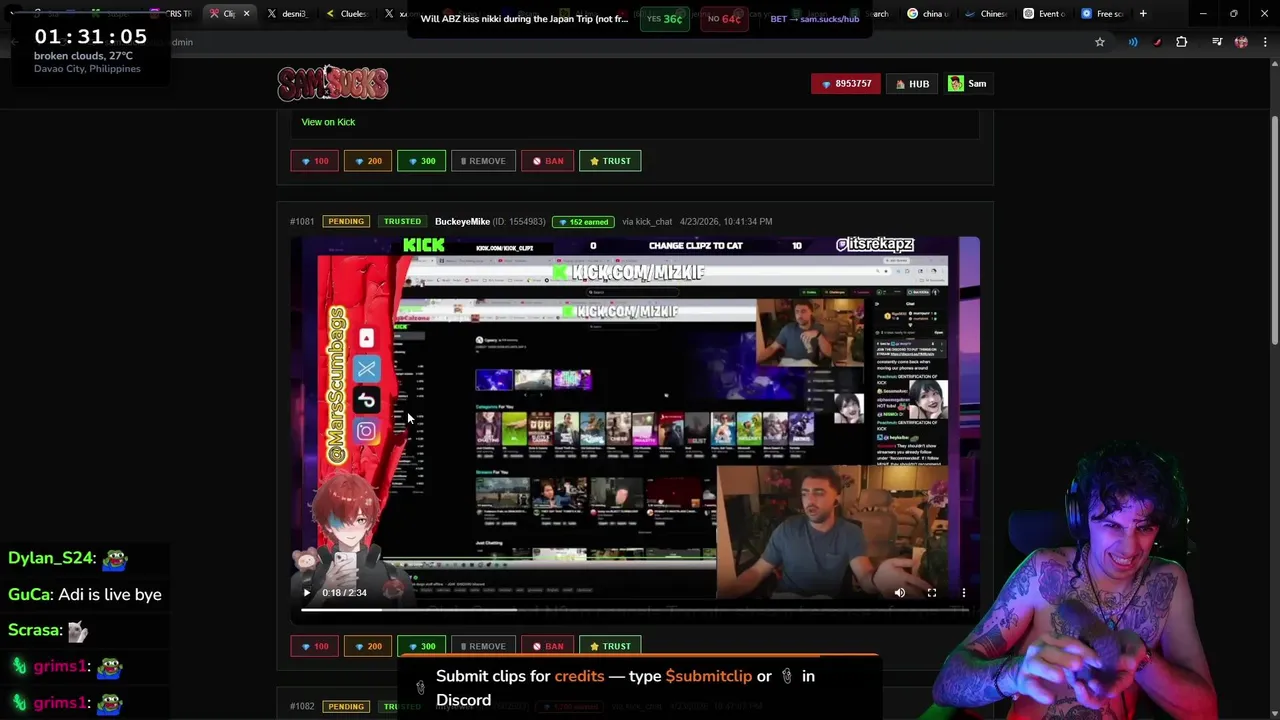Switch to the Event browser tab
The width and height of the screenshot is (1280, 720).
[1044, 14]
